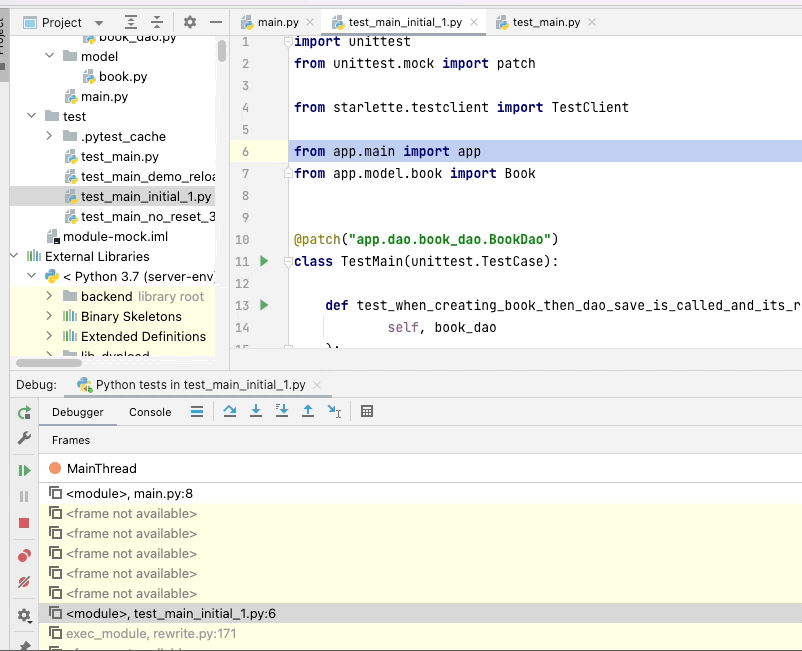Screen dimensions: 802x651
Task: Resume program execution
Action: pos(22,470)
